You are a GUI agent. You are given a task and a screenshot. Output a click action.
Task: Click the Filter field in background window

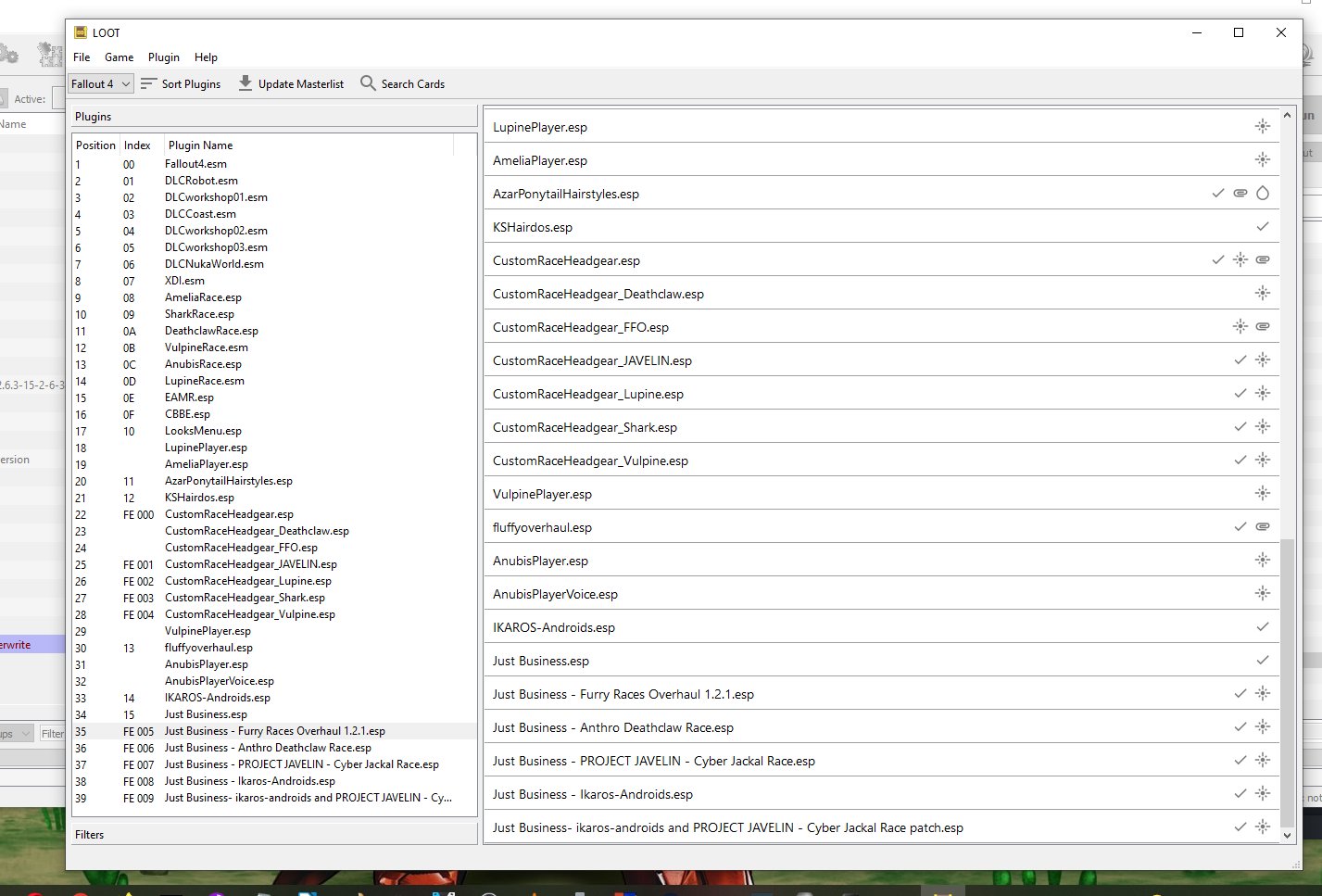52,733
